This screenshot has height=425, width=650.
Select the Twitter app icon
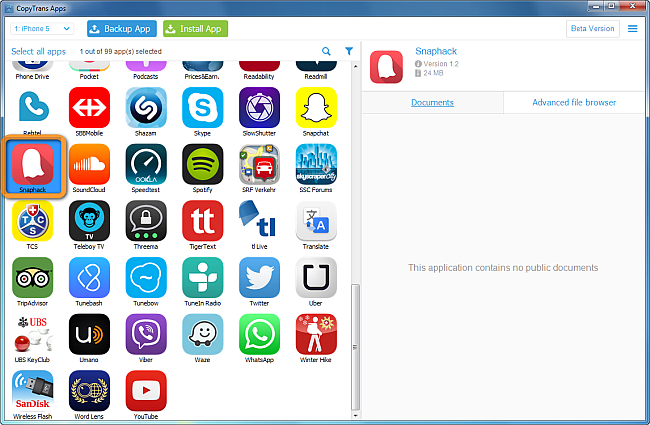(259, 277)
